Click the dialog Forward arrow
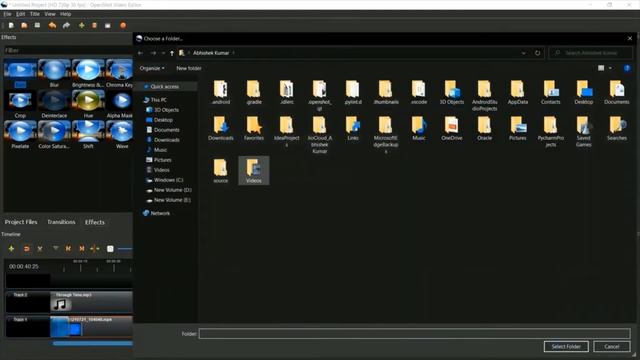The image size is (640, 360). [153, 53]
